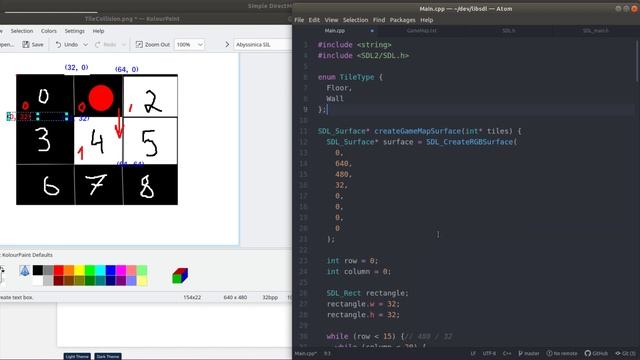Viewport: 640px width, 360px height.
Task: Switch to the Main.cpp tab in Atom
Action: point(336,31)
